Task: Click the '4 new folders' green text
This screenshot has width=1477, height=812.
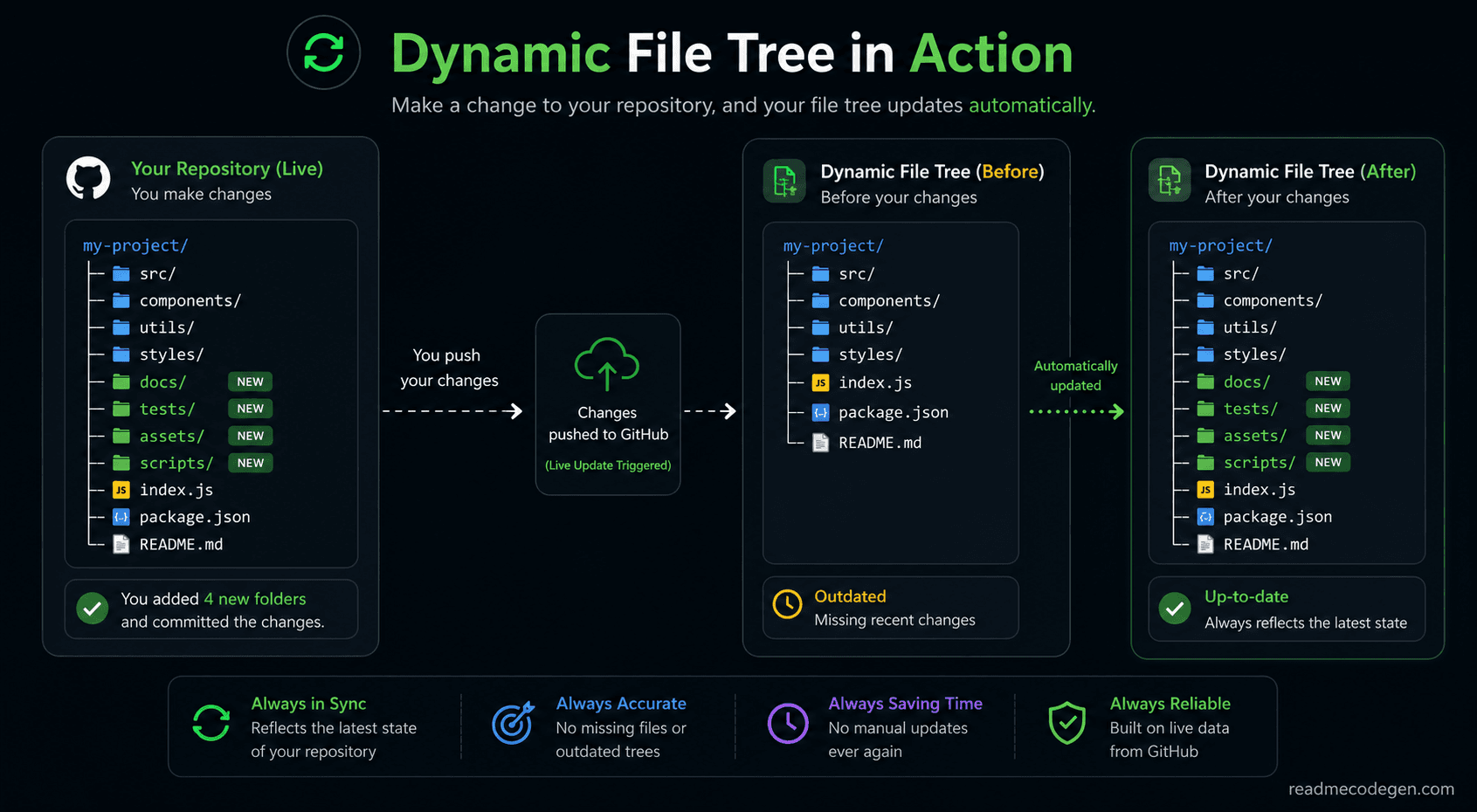Action: click(255, 599)
